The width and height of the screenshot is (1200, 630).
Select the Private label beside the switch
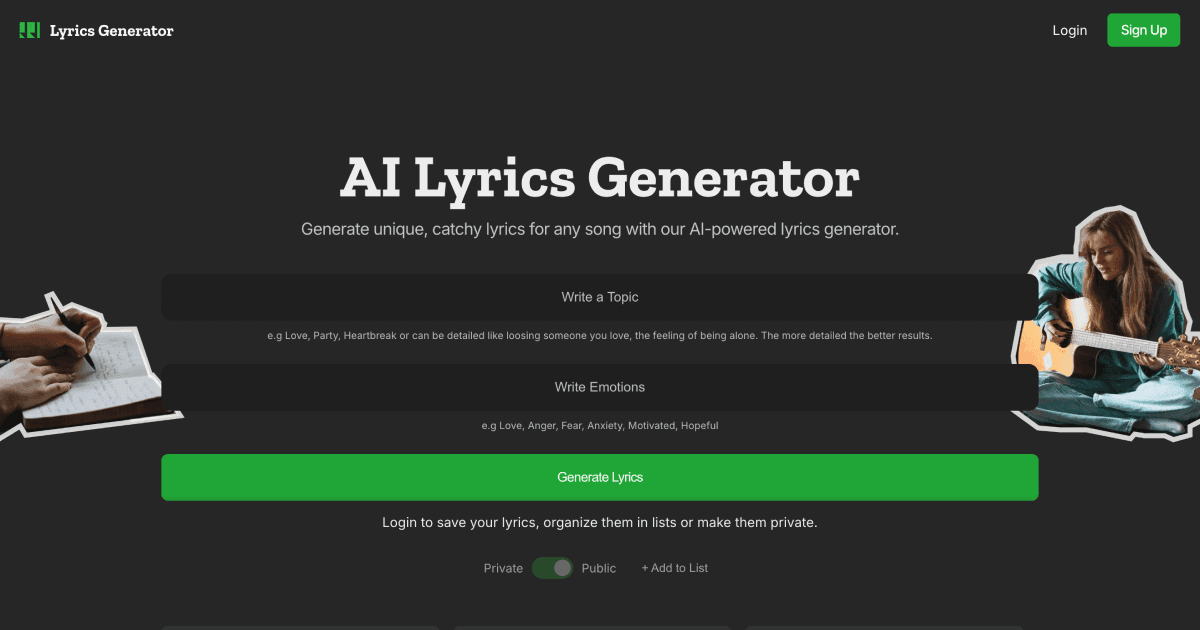503,568
